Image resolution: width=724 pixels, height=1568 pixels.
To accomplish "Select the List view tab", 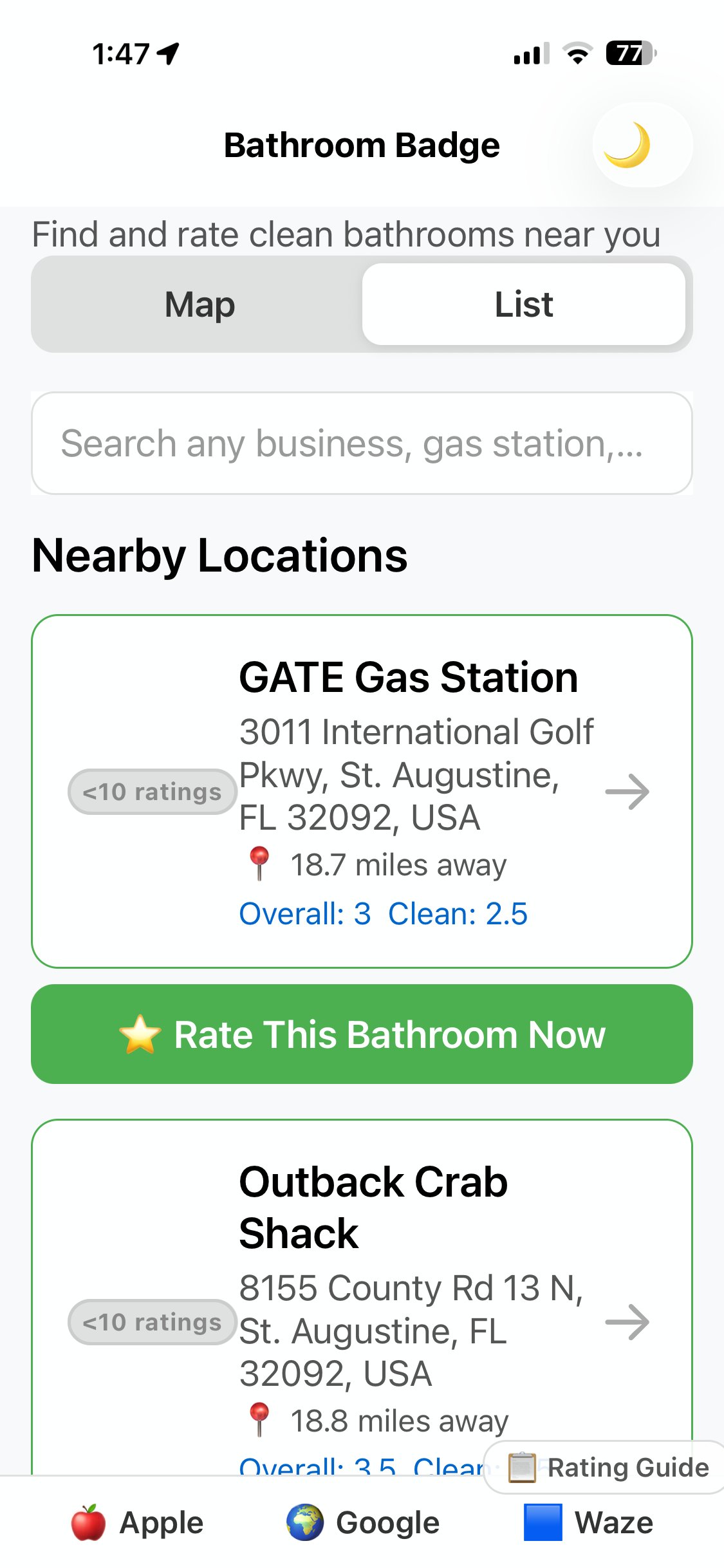I will coord(524,304).
